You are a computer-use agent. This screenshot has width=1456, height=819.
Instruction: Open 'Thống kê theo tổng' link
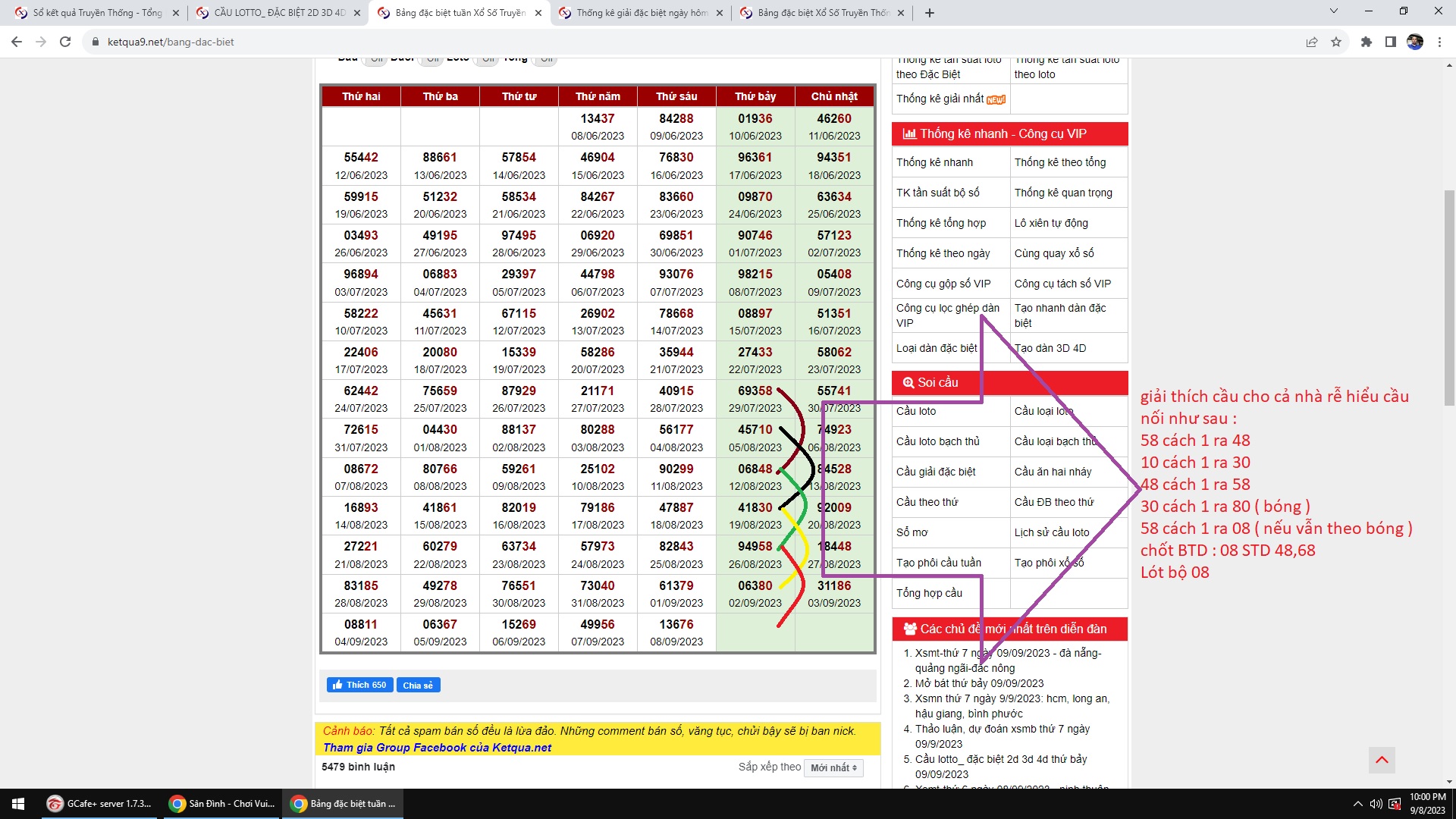pyautogui.click(x=1060, y=162)
